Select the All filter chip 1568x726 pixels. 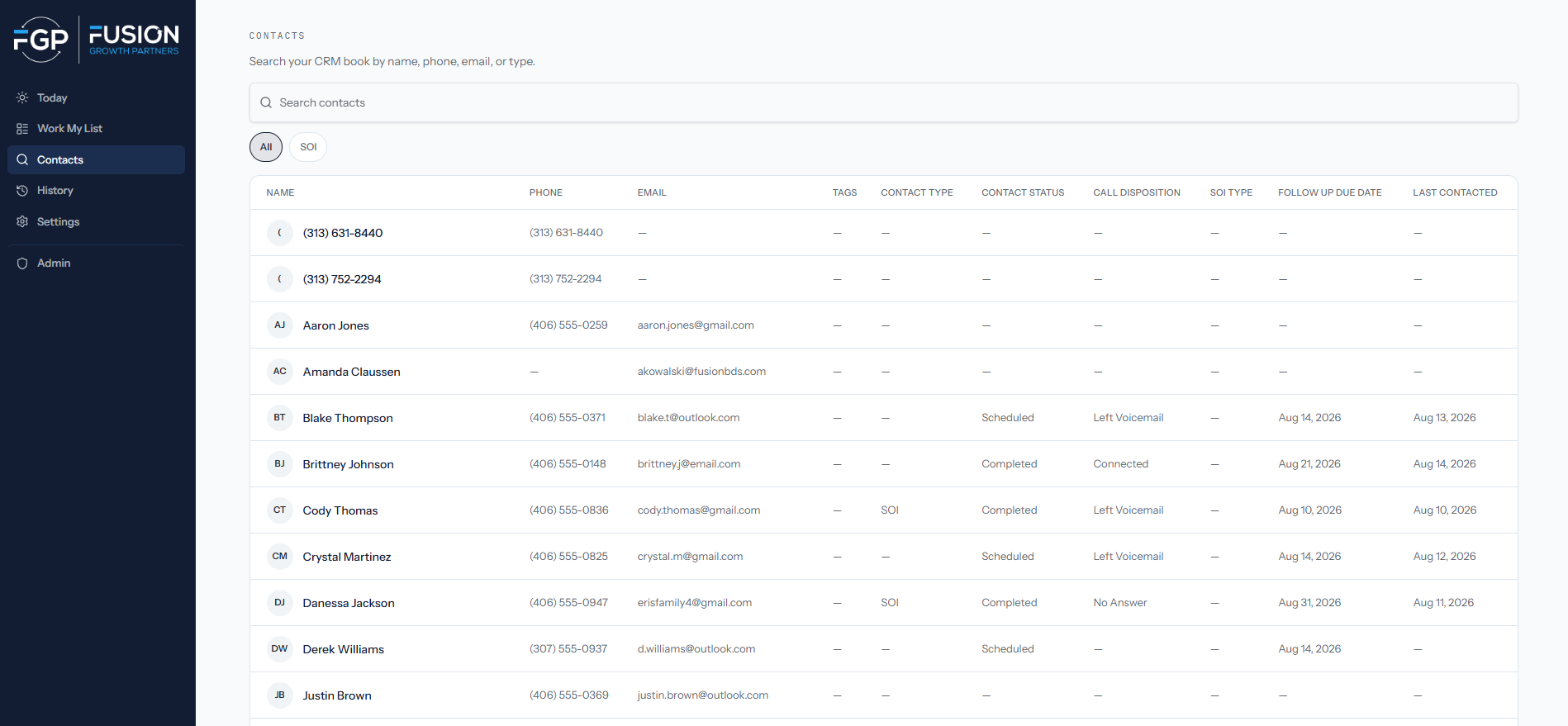(266, 147)
